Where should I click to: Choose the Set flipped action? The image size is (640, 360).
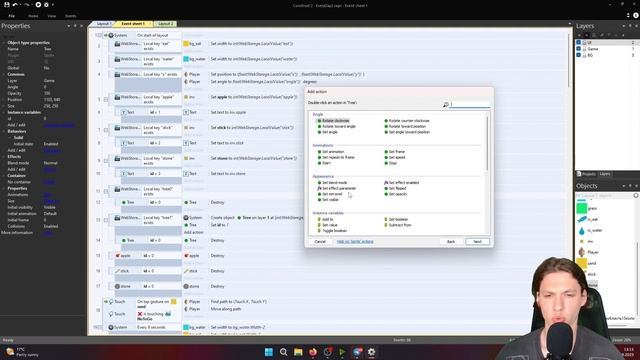point(395,189)
